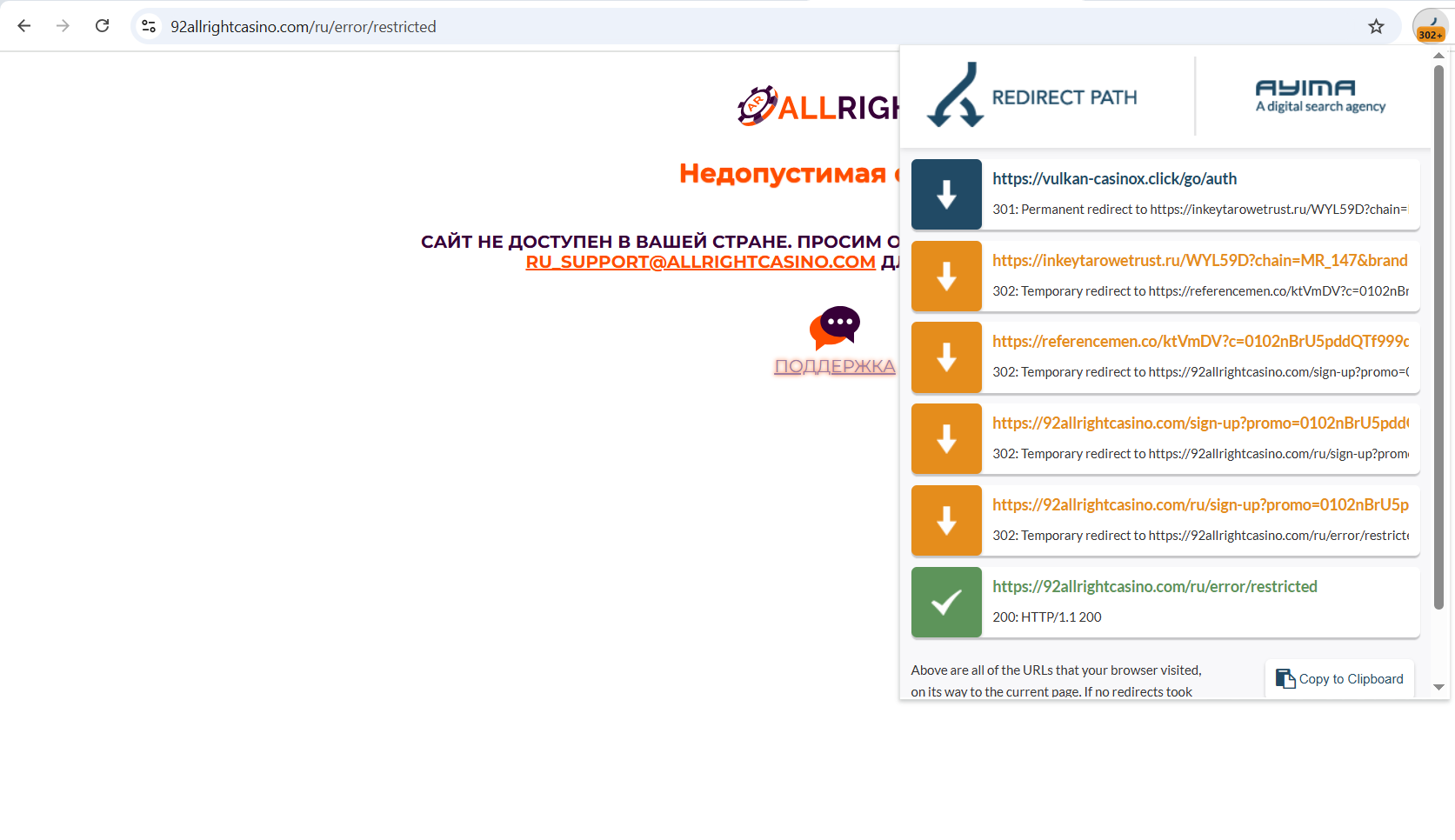Screen dimensions: 1455x840
Task: Select the Недопустимая error heading
Action: point(789,173)
